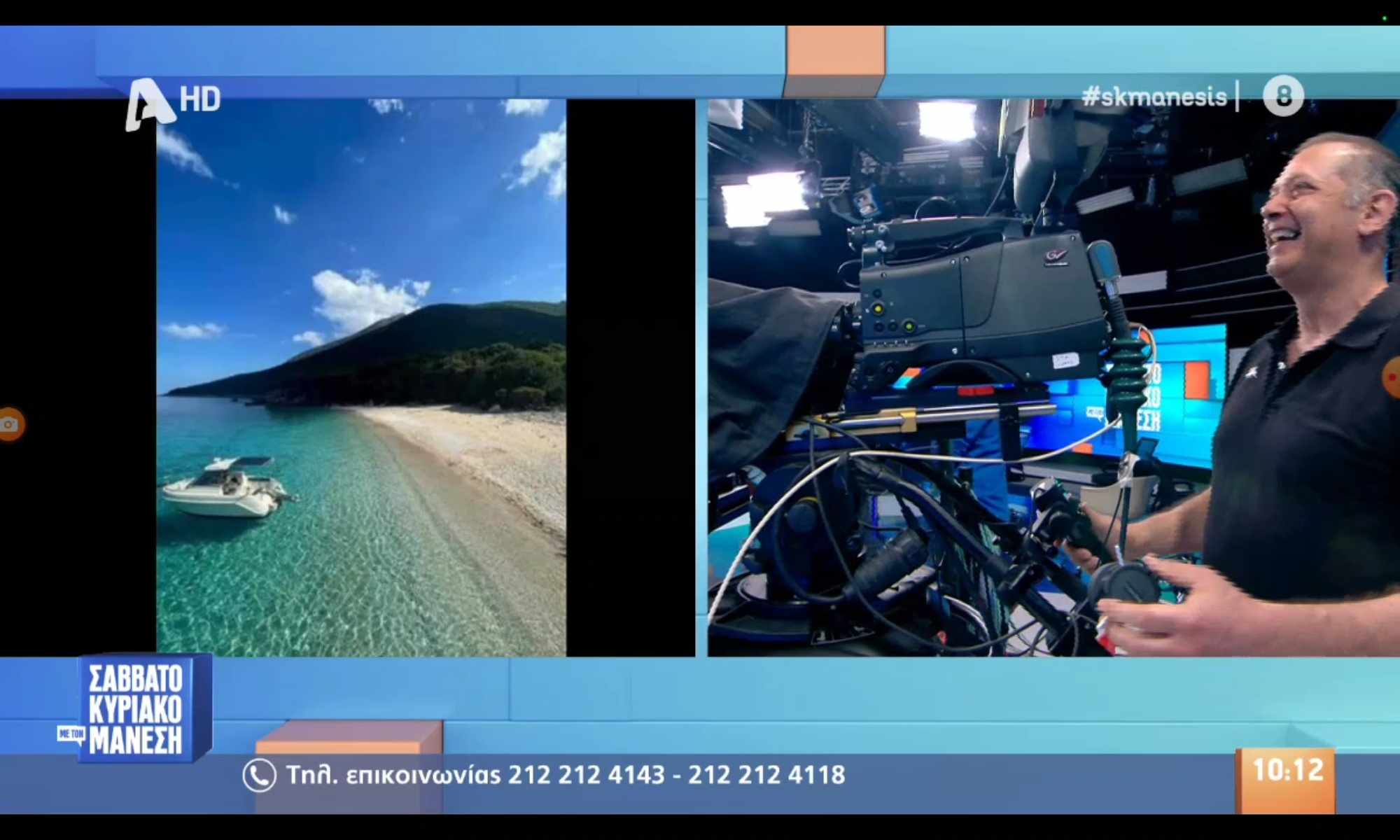Screen dimensions: 1400x840
Task: Click the HD badge beside the logo
Action: pyautogui.click(x=200, y=99)
